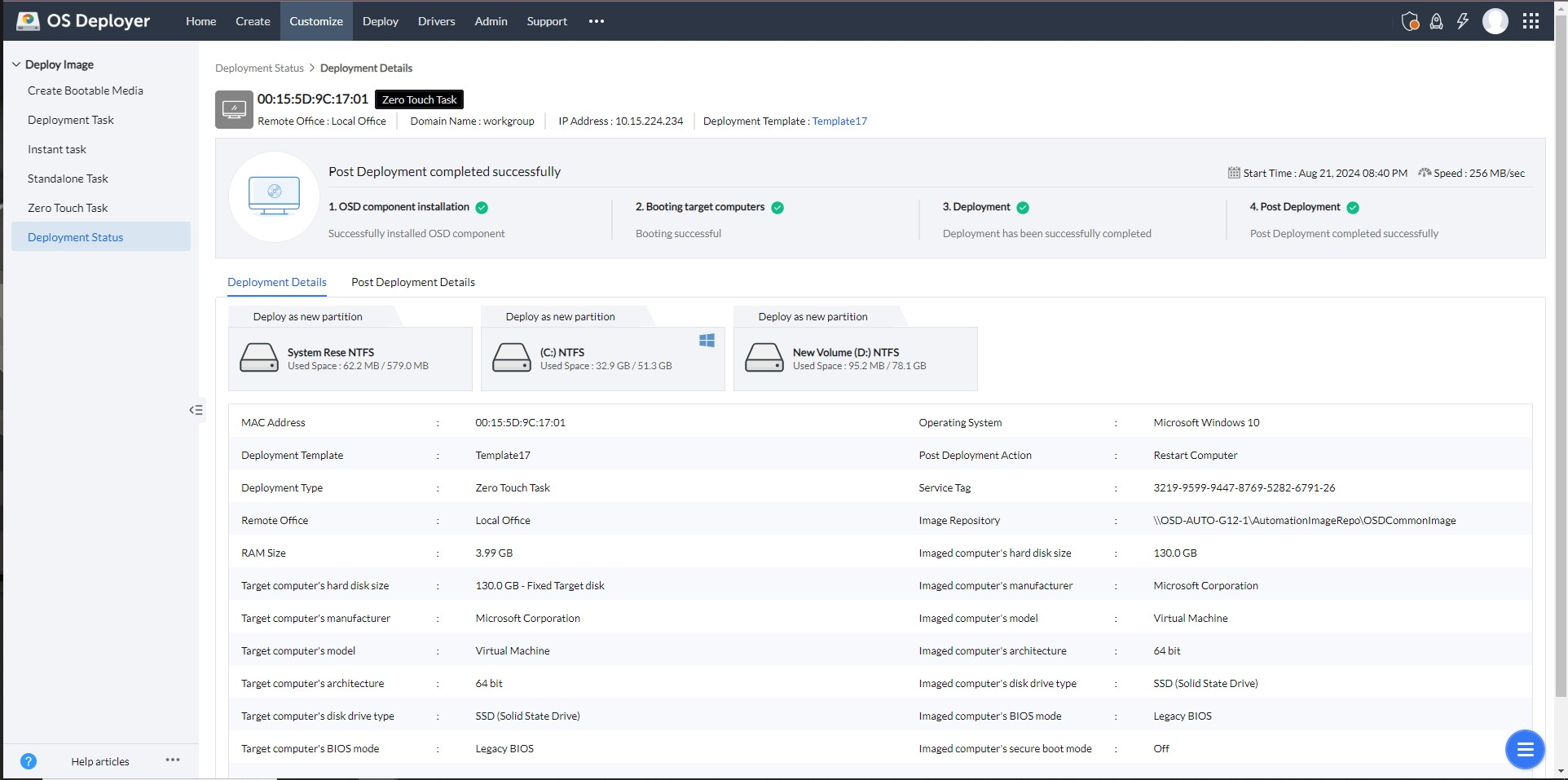Go back to Deployment Status breadcrumb
Image resolution: width=1568 pixels, height=780 pixels.
[259, 68]
